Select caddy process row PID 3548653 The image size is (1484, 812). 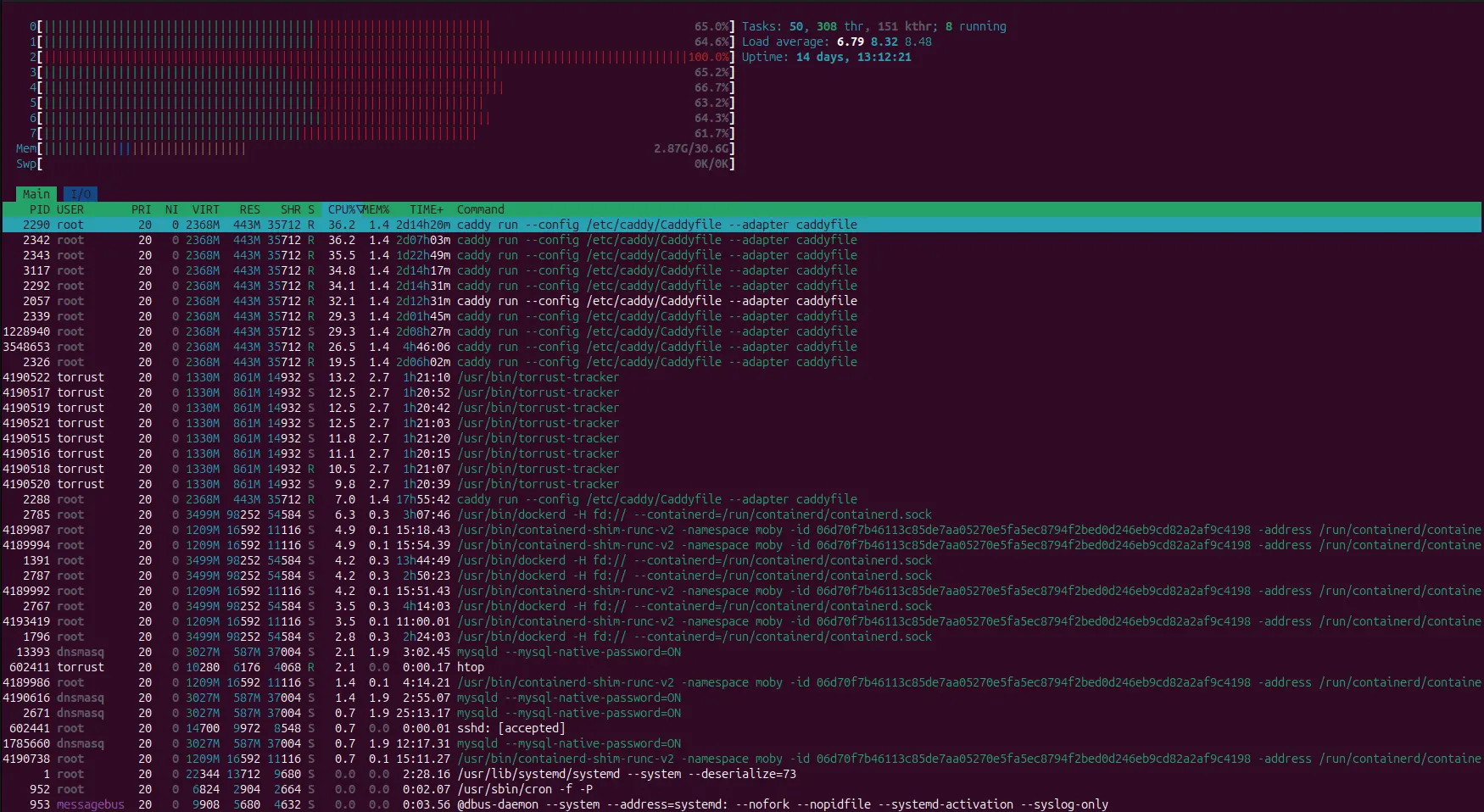[x=742, y=347]
